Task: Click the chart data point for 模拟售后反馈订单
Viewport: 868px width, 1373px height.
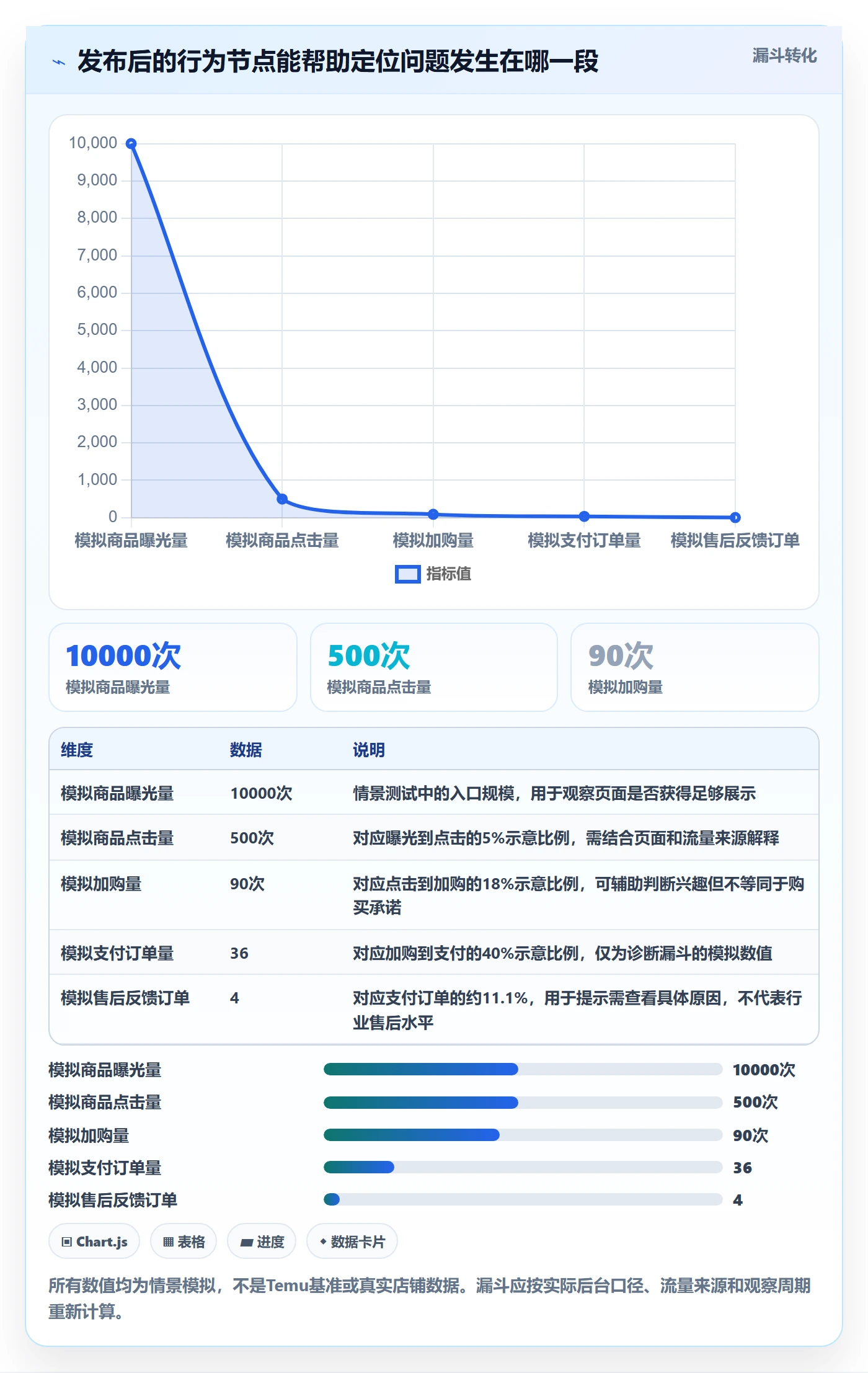Action: pyautogui.click(x=735, y=517)
